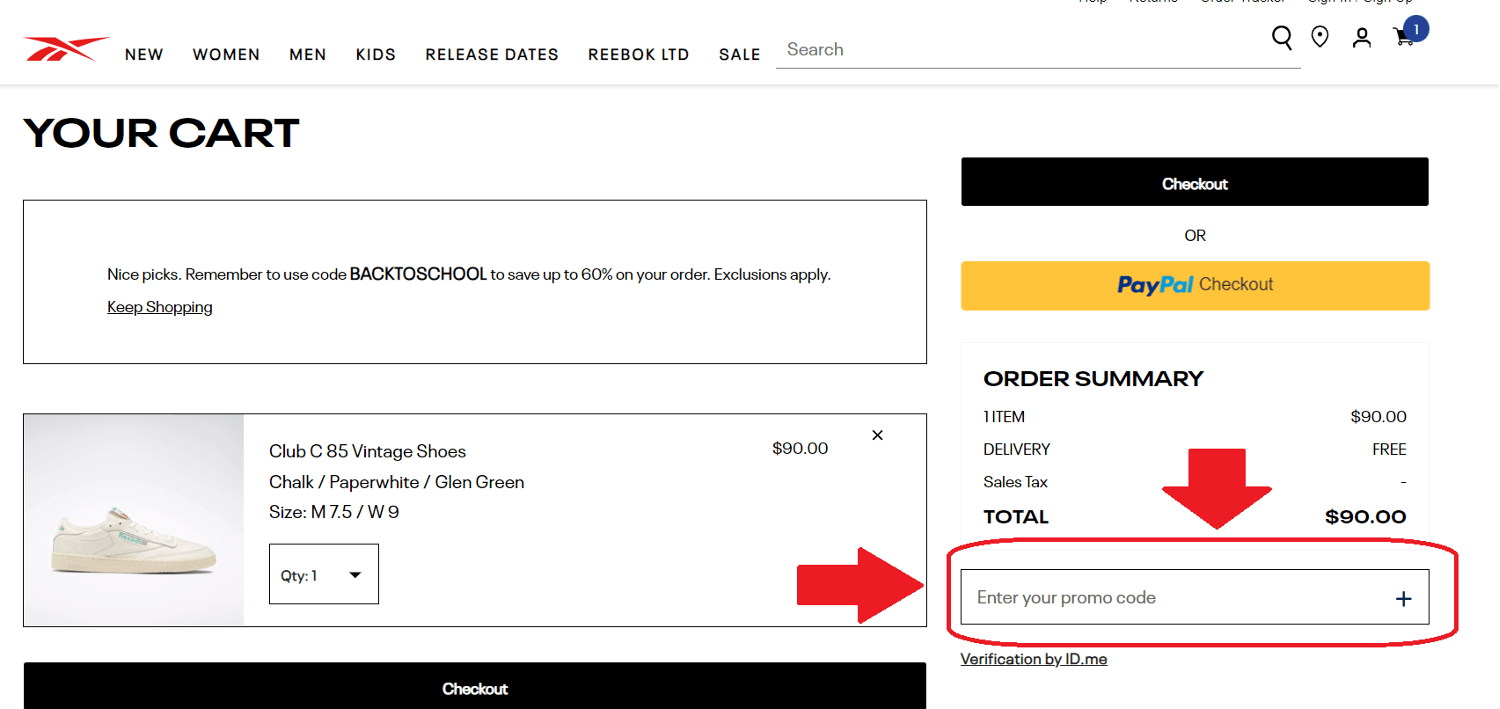Image resolution: width=1500 pixels, height=709 pixels.
Task: Open Verification by ID.me link
Action: [x=1034, y=658]
